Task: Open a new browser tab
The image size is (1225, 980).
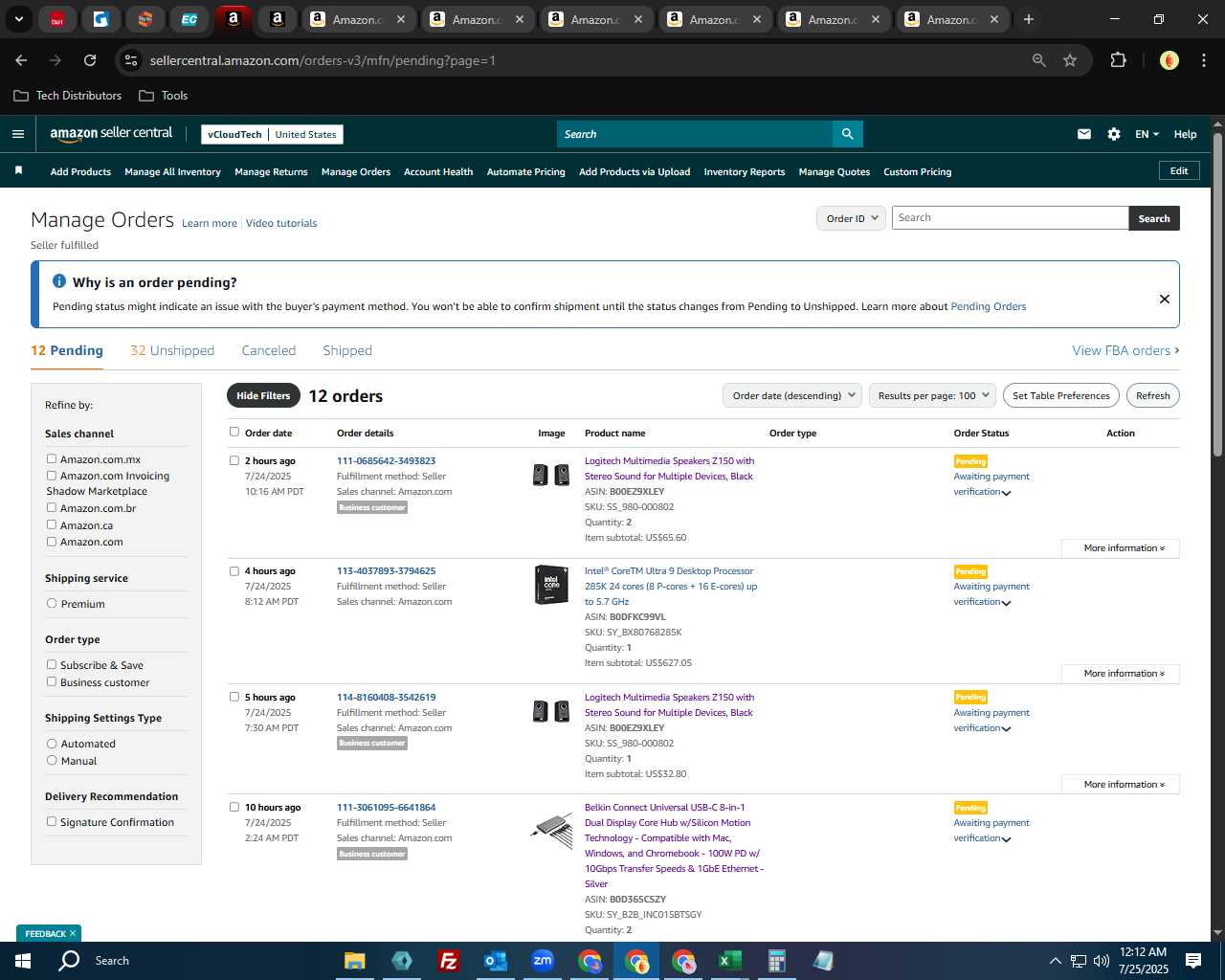Action: [x=1029, y=19]
